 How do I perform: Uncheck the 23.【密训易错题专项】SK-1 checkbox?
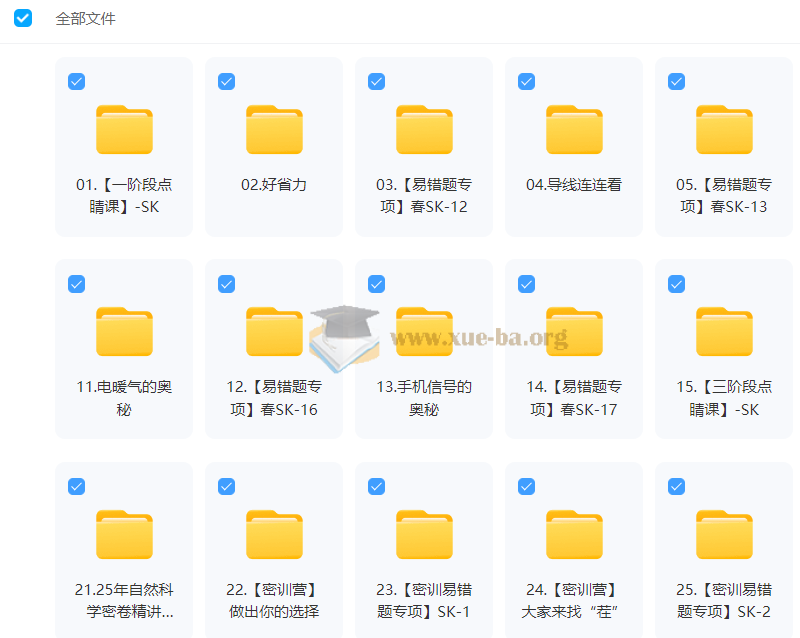coord(377,487)
